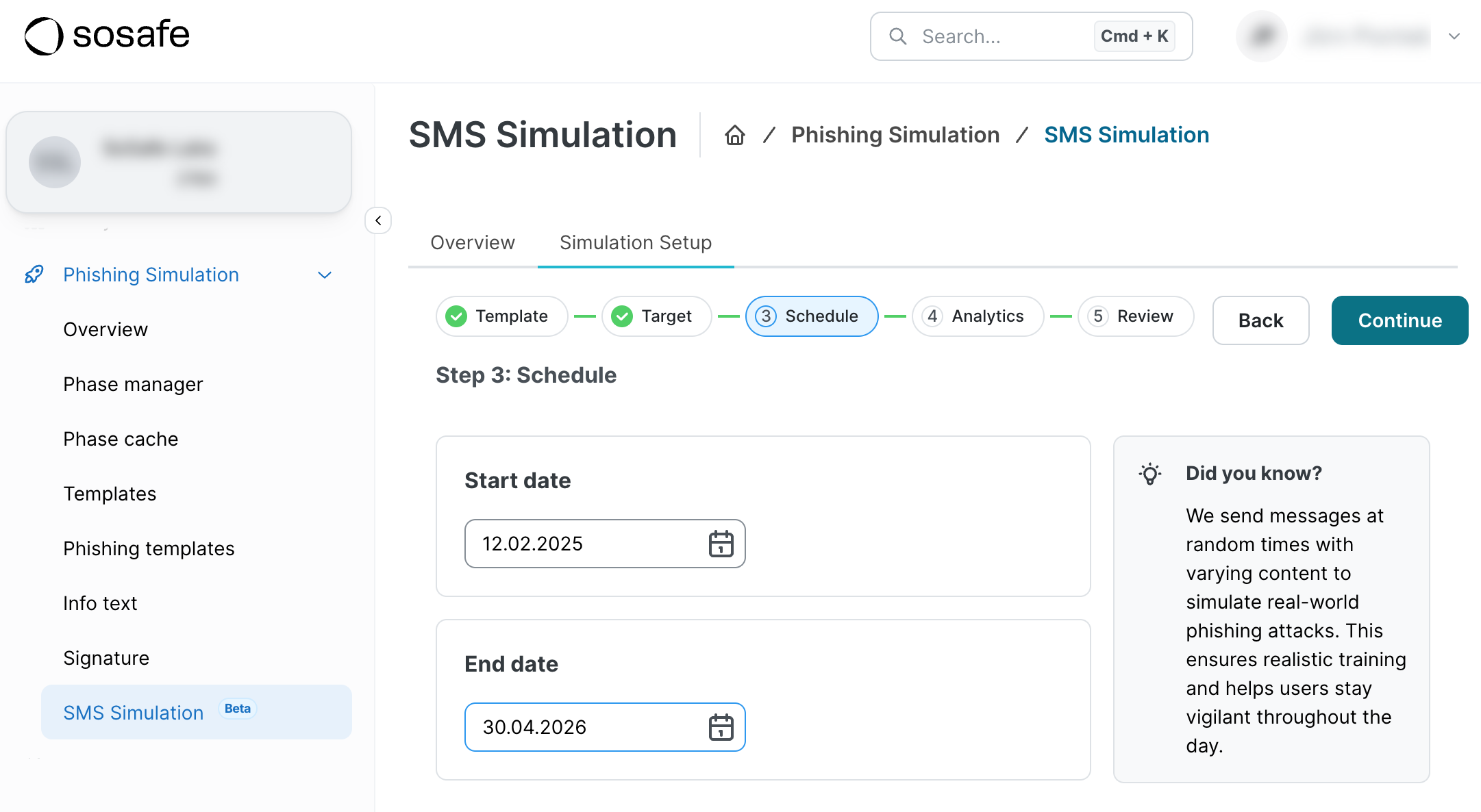
Task: Switch to the Overview tab
Action: (x=472, y=242)
